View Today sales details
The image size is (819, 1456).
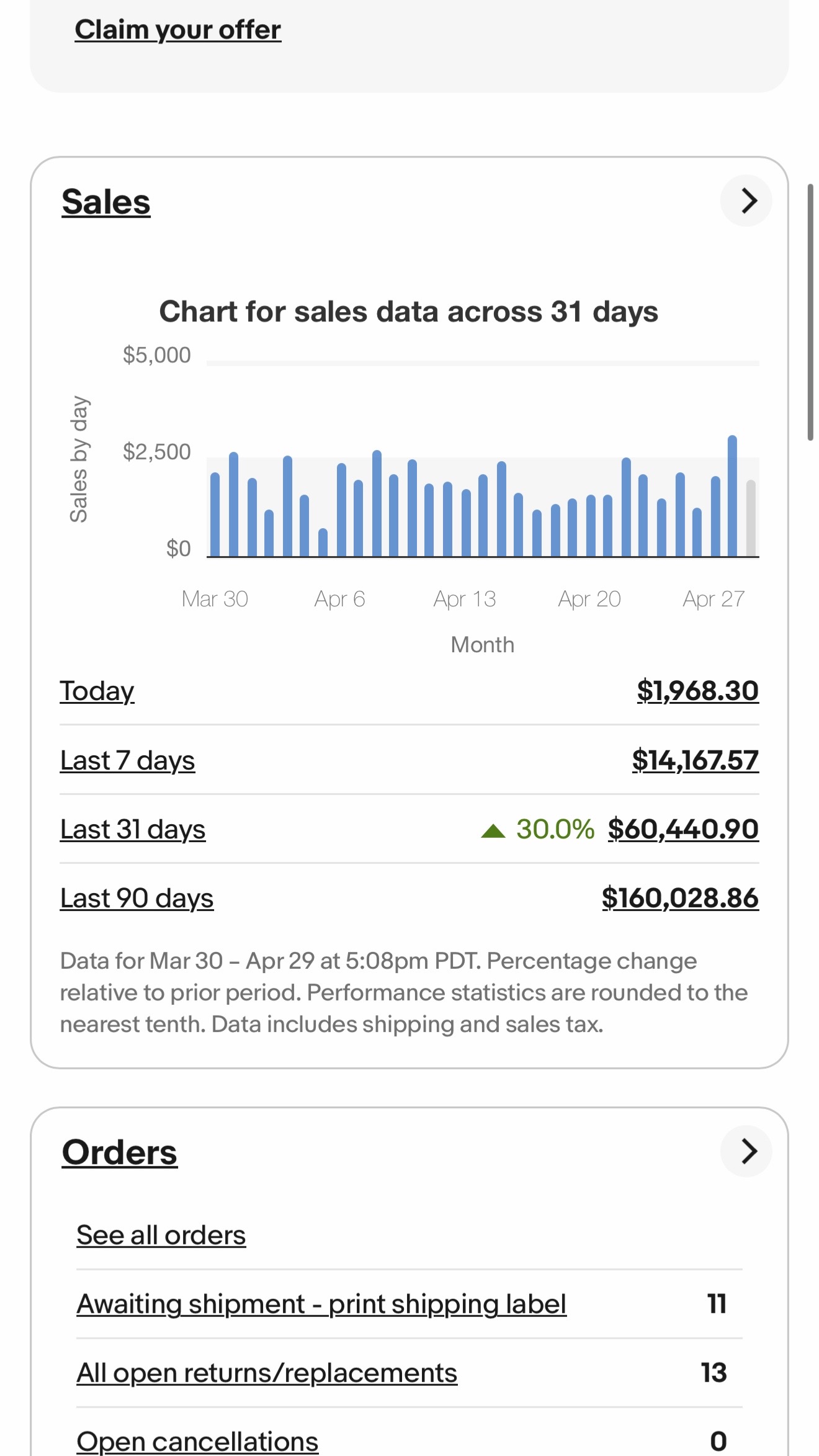97,691
